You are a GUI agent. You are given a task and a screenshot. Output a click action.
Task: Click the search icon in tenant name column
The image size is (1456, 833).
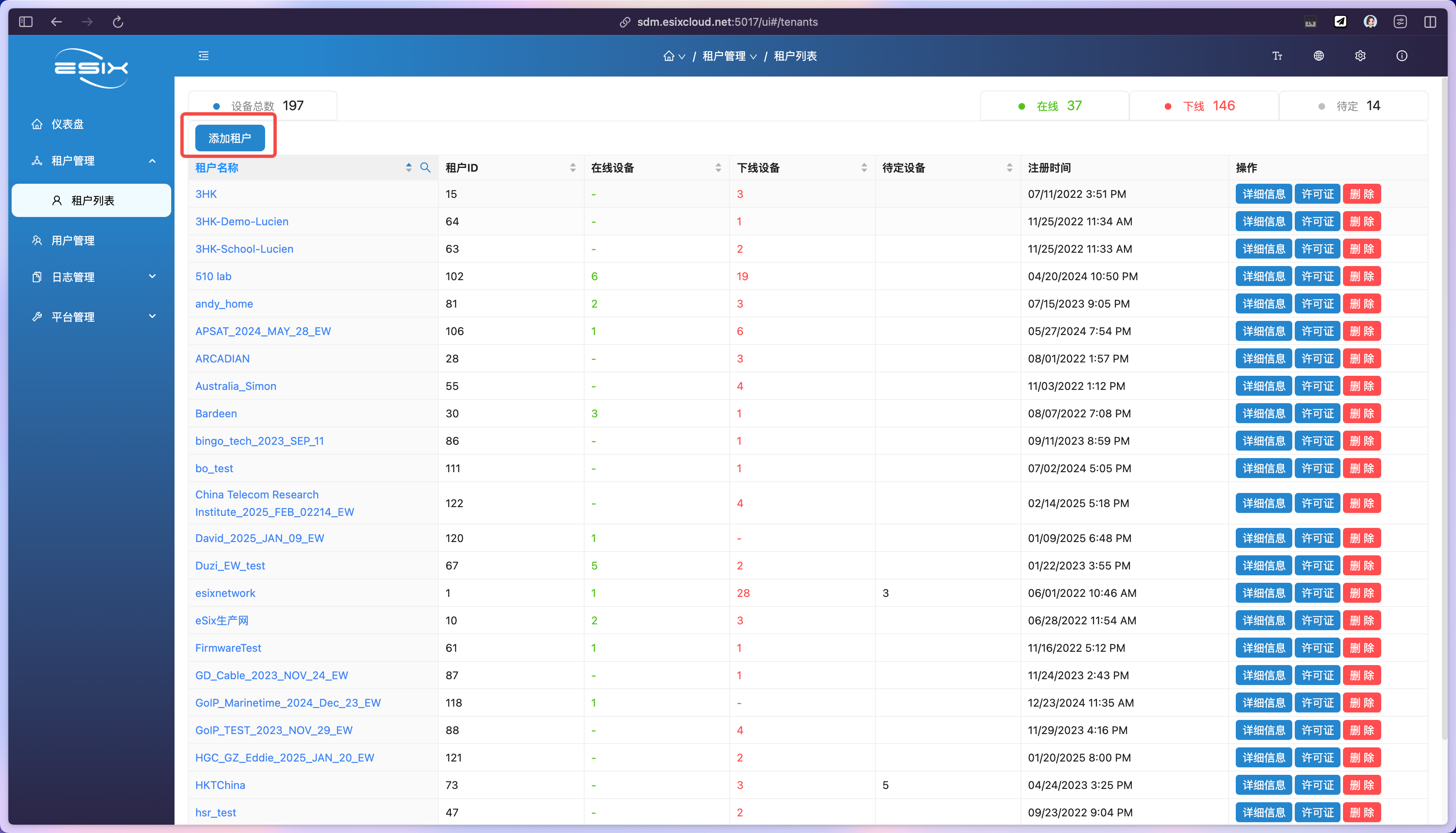(425, 168)
